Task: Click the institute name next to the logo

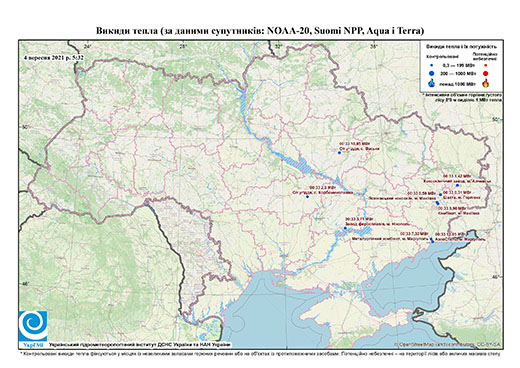Action: point(140,345)
